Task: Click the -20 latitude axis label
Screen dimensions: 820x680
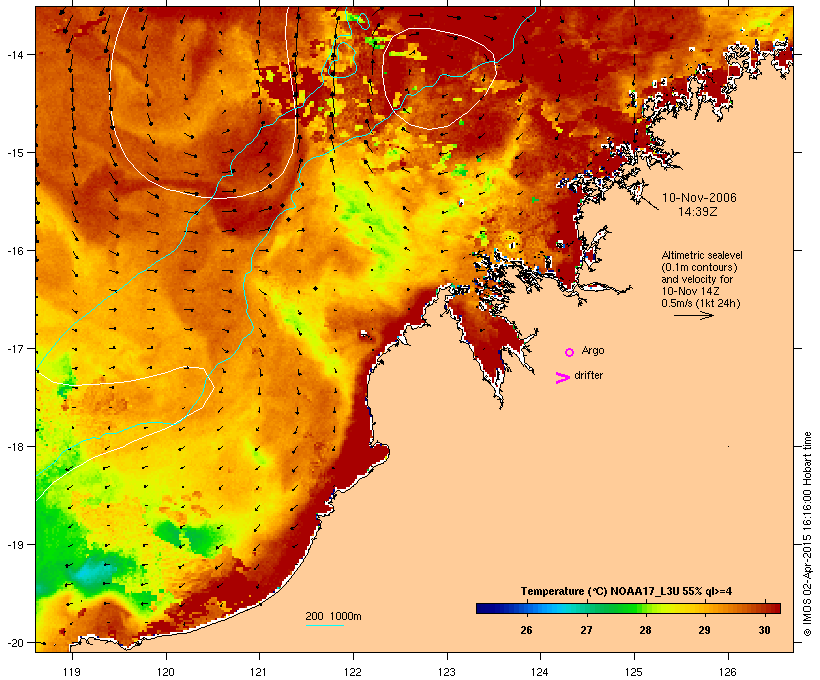Action: tap(15, 643)
